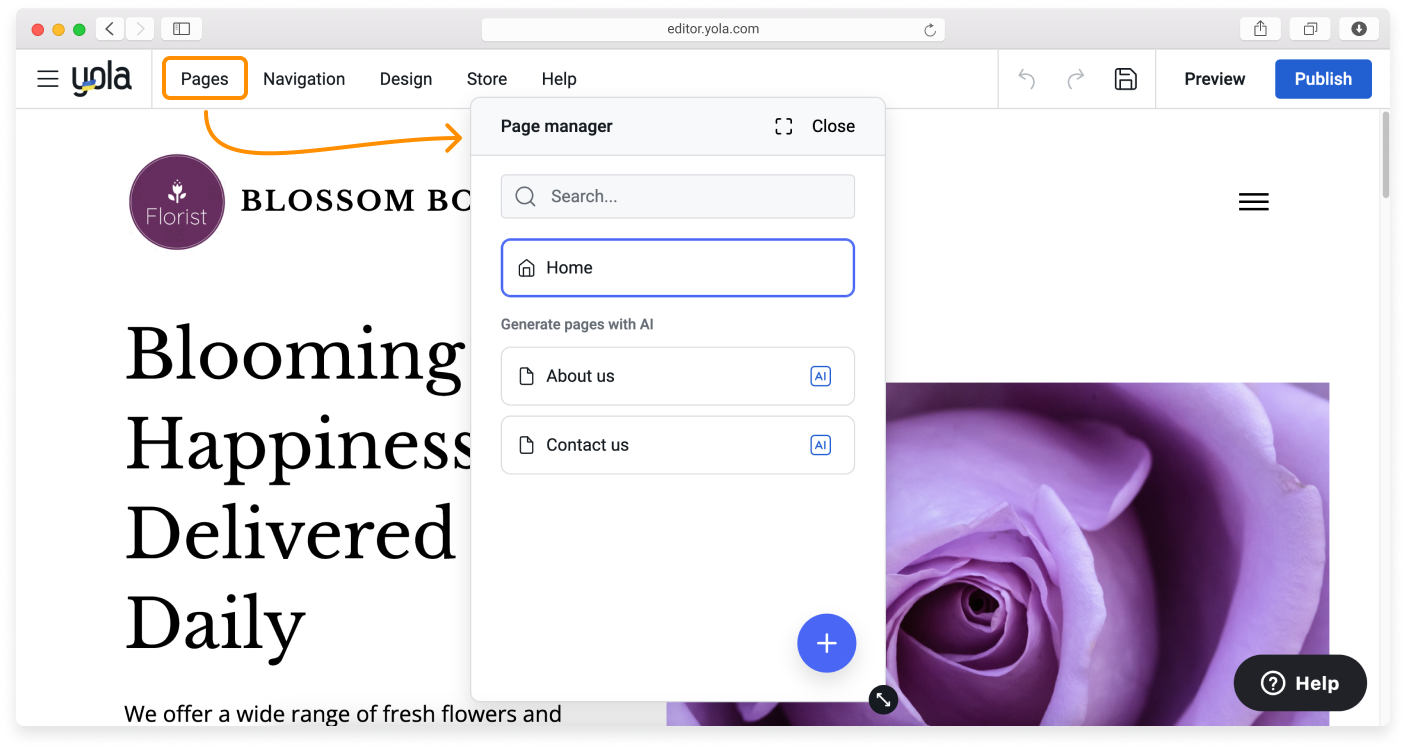1406x750 pixels.
Task: Click the Florist logo image
Action: click(x=177, y=202)
